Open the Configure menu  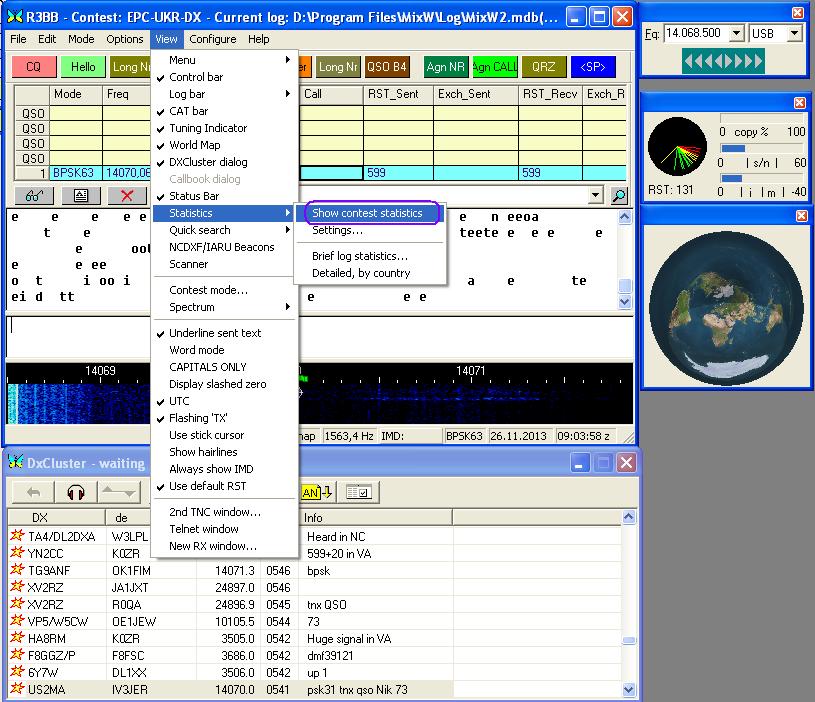[212, 39]
